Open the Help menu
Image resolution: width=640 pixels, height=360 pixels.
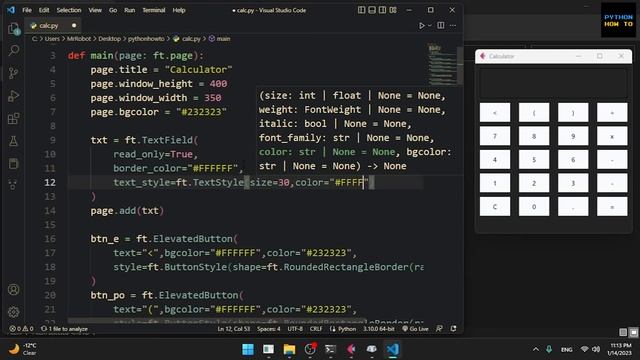[x=179, y=10]
